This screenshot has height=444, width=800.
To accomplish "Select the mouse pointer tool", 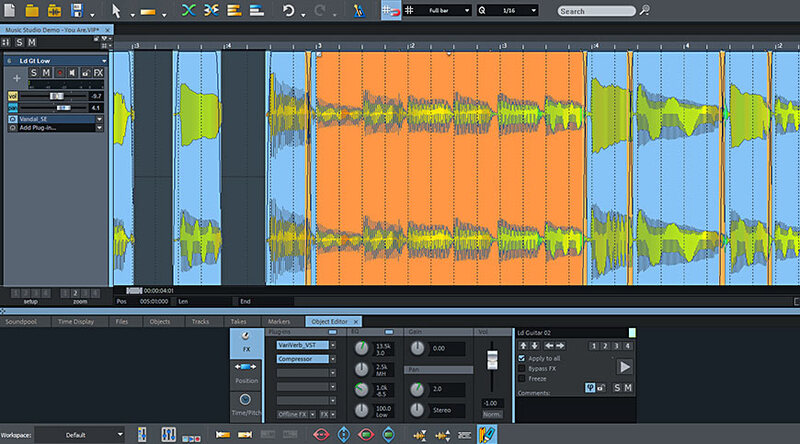I will [116, 11].
